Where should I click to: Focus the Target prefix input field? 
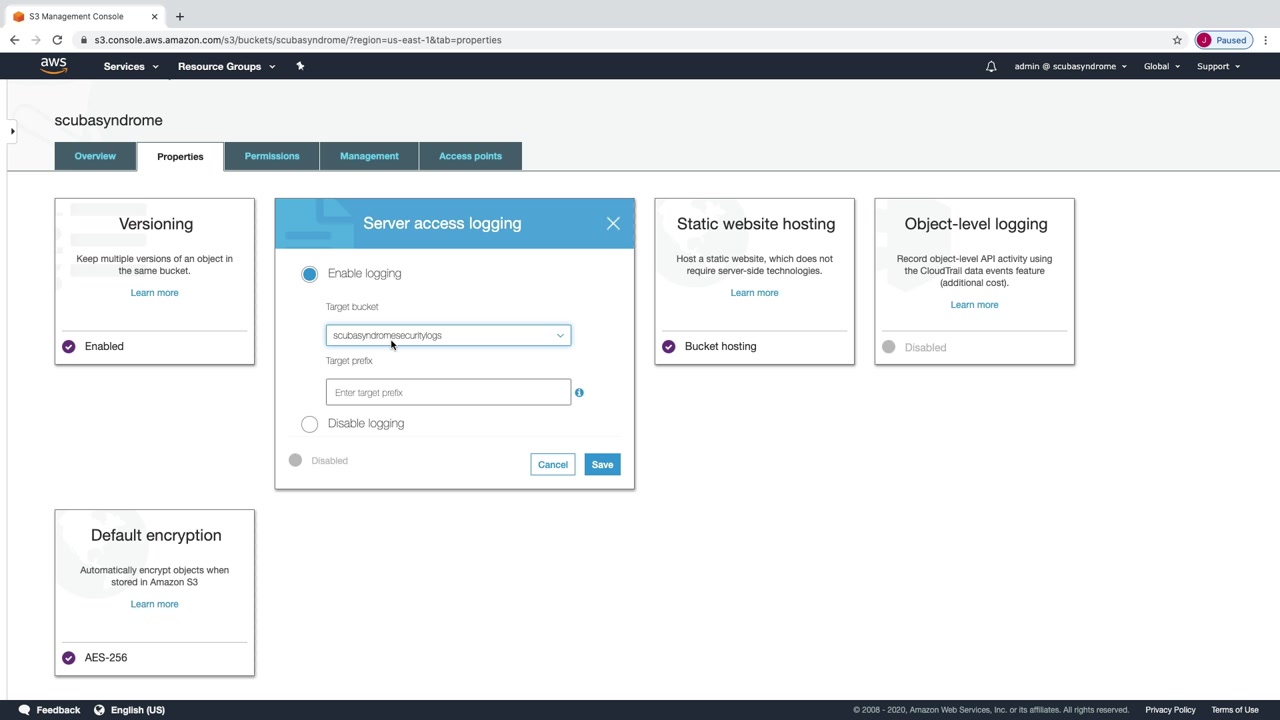click(x=448, y=392)
